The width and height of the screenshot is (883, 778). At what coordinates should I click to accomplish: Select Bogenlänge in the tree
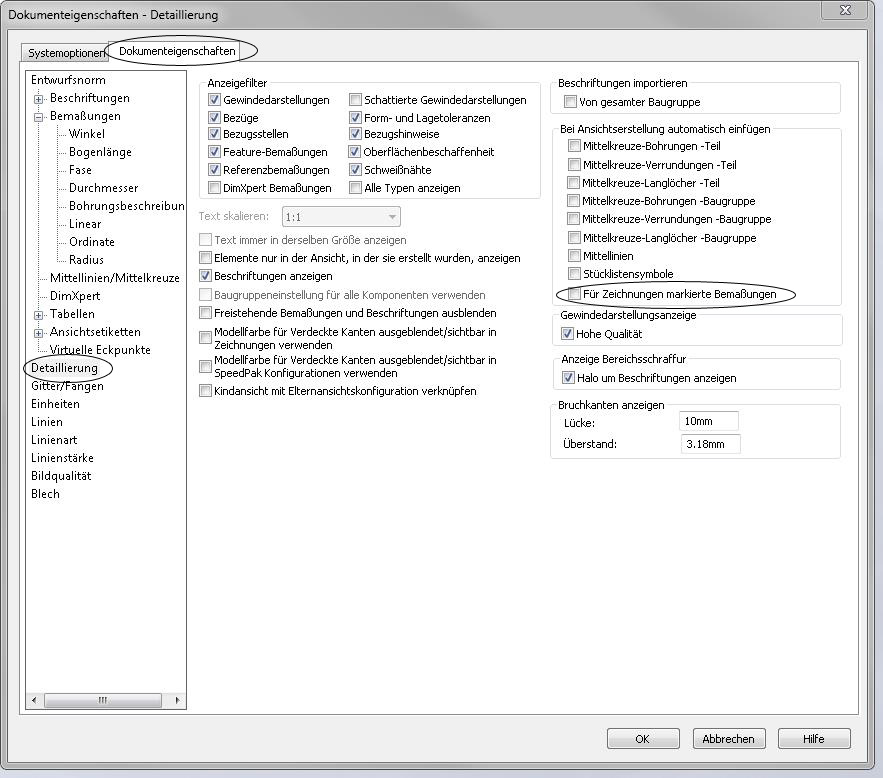(100, 152)
